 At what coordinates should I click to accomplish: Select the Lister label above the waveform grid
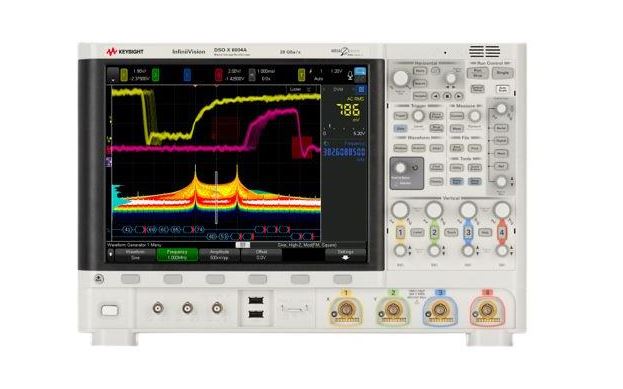pyautogui.click(x=295, y=89)
